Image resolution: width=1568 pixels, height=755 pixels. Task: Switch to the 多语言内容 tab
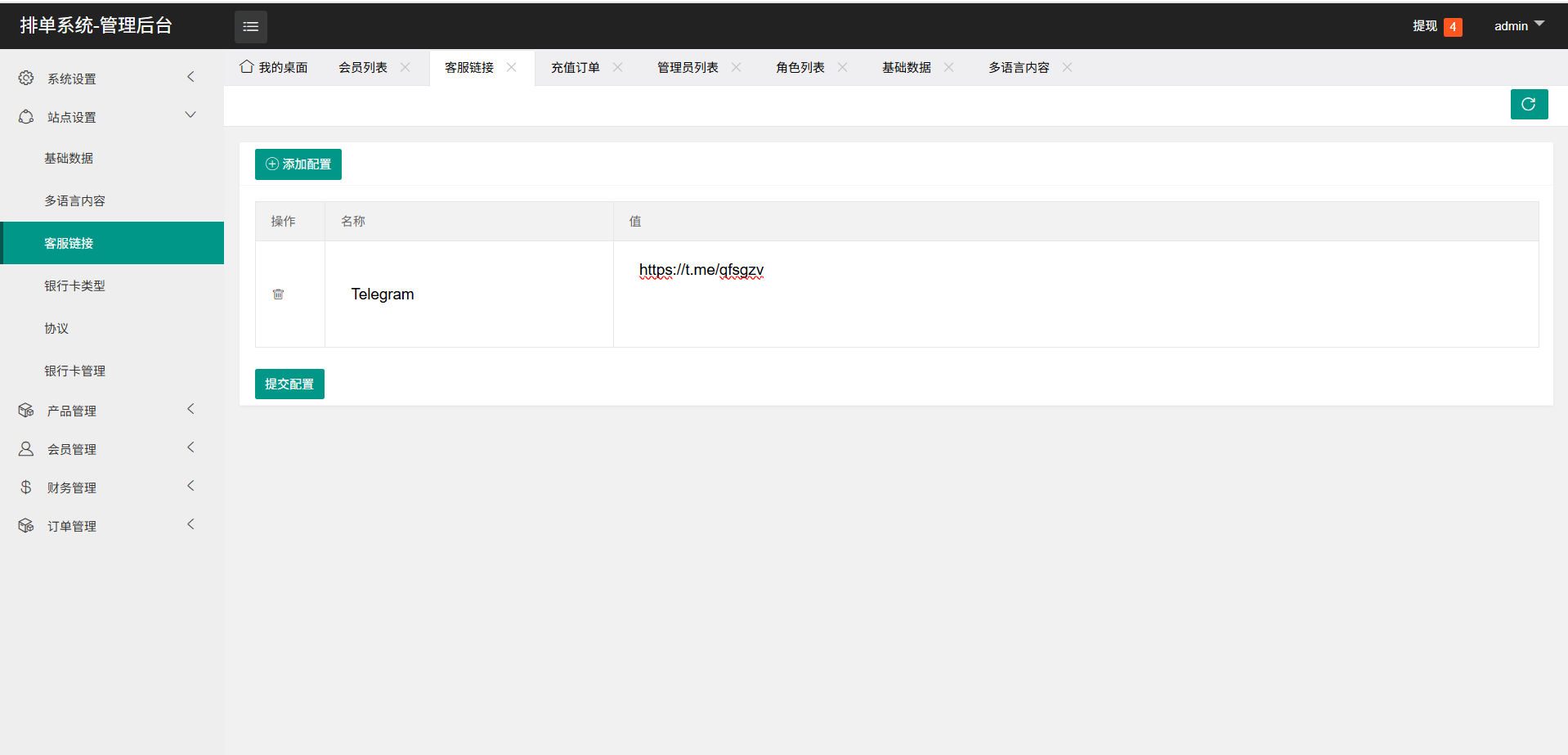(x=1019, y=67)
